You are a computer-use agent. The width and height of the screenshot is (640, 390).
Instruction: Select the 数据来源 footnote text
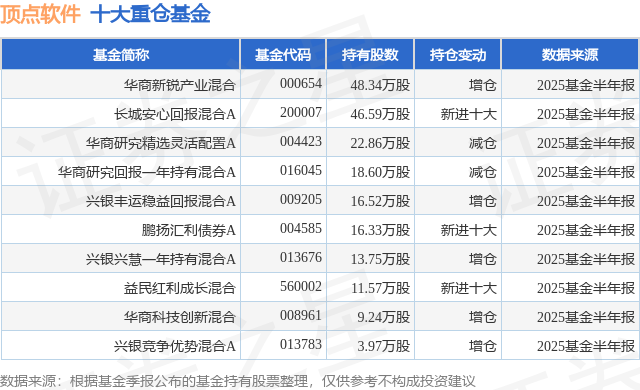[x=238, y=381]
